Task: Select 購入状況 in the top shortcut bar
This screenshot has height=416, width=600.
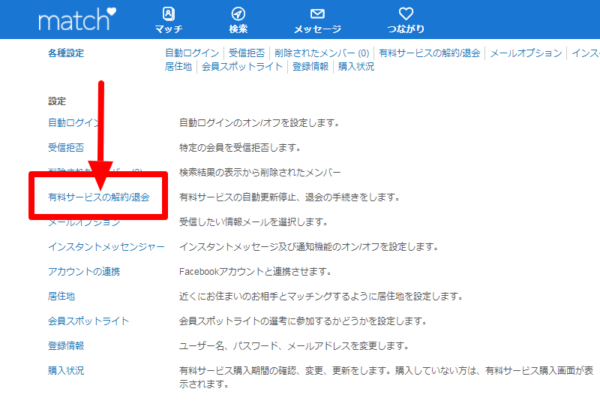Action: (x=356, y=66)
